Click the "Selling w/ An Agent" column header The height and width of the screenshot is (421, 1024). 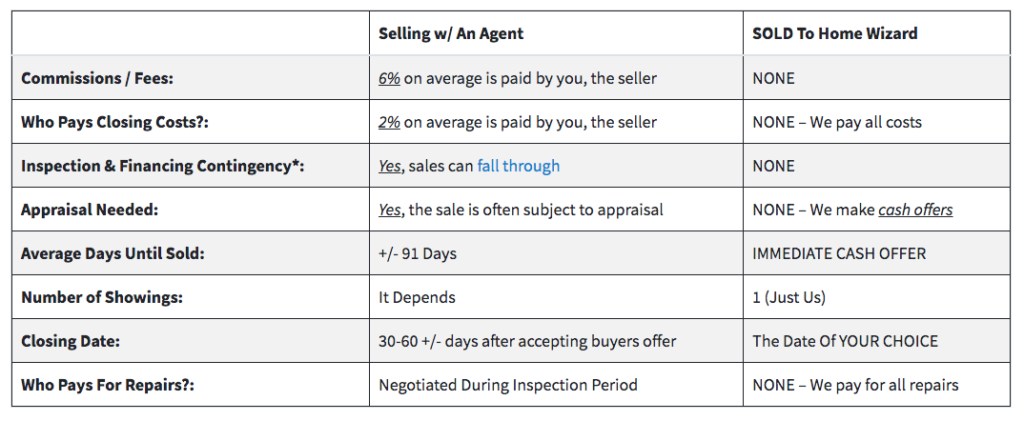451,33
